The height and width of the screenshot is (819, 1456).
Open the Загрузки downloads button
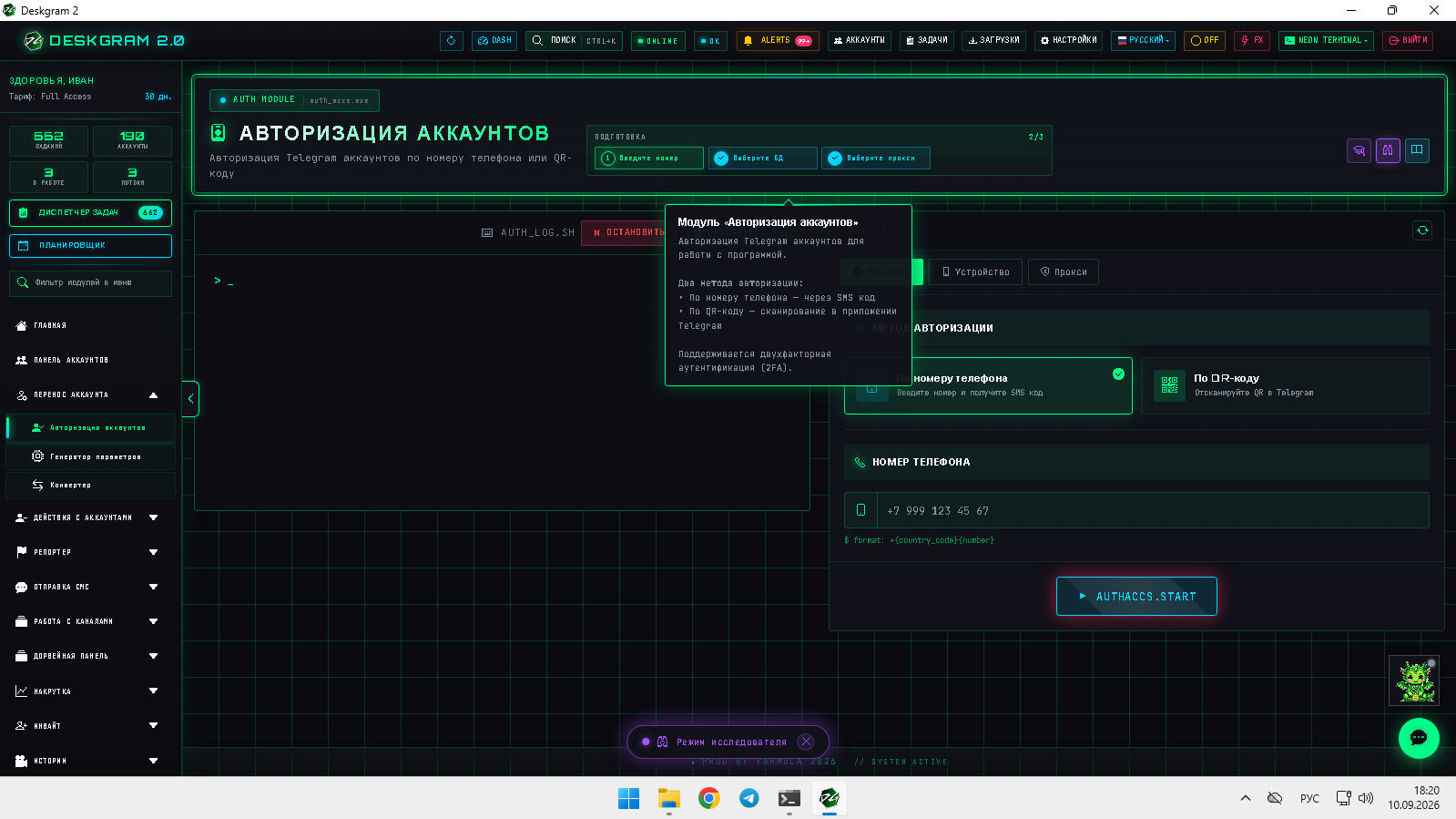click(993, 41)
